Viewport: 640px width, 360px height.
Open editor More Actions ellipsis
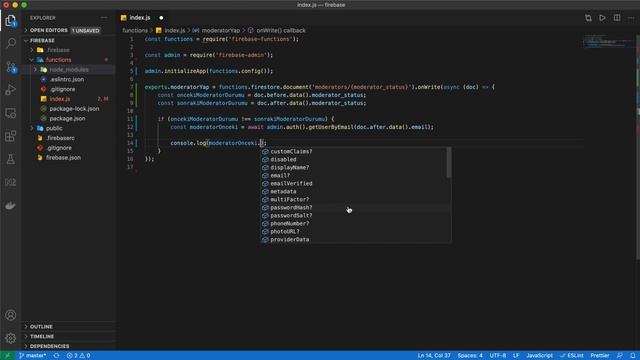[x=631, y=18]
